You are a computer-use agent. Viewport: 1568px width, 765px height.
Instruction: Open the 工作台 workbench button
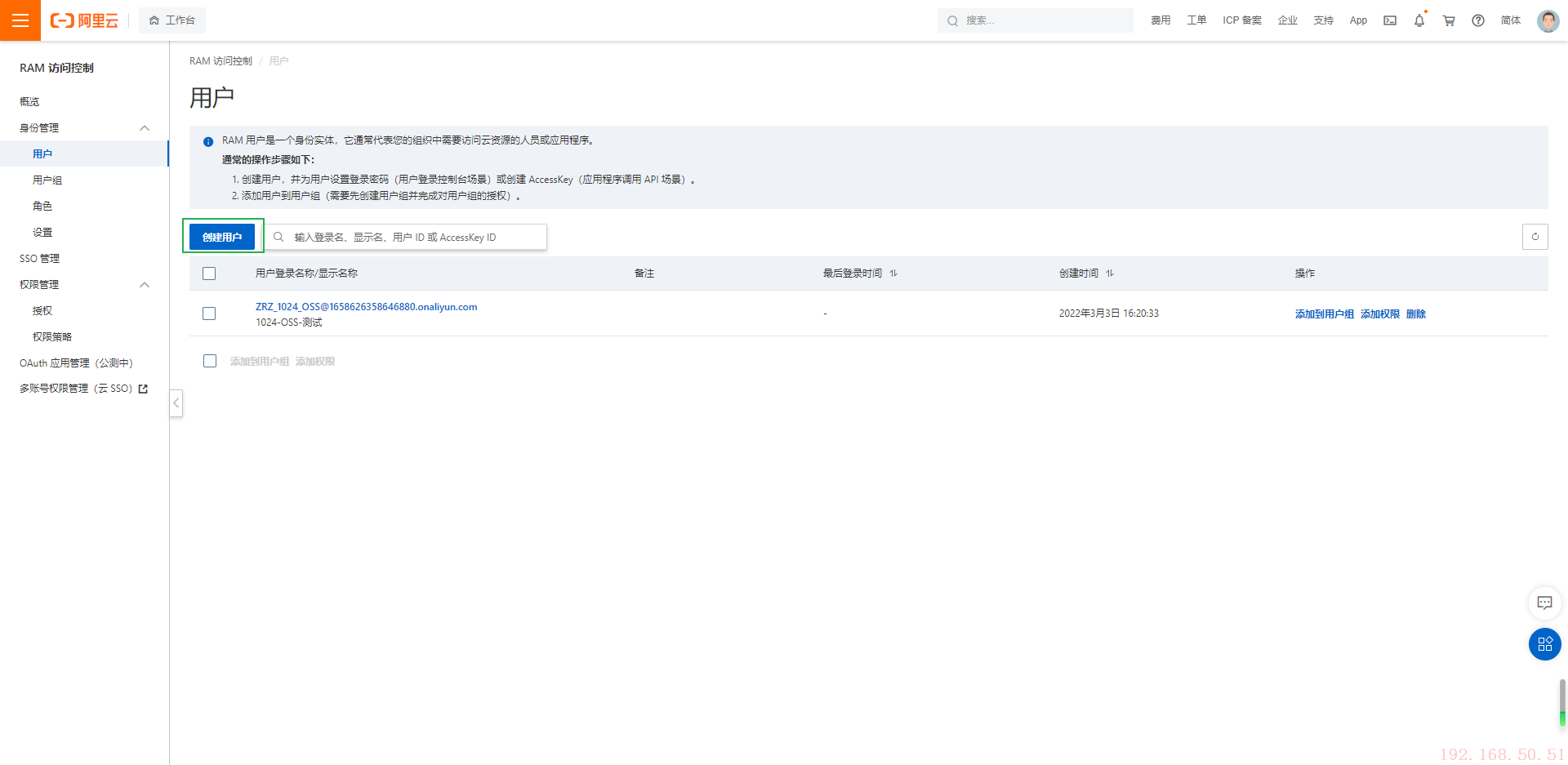click(172, 20)
